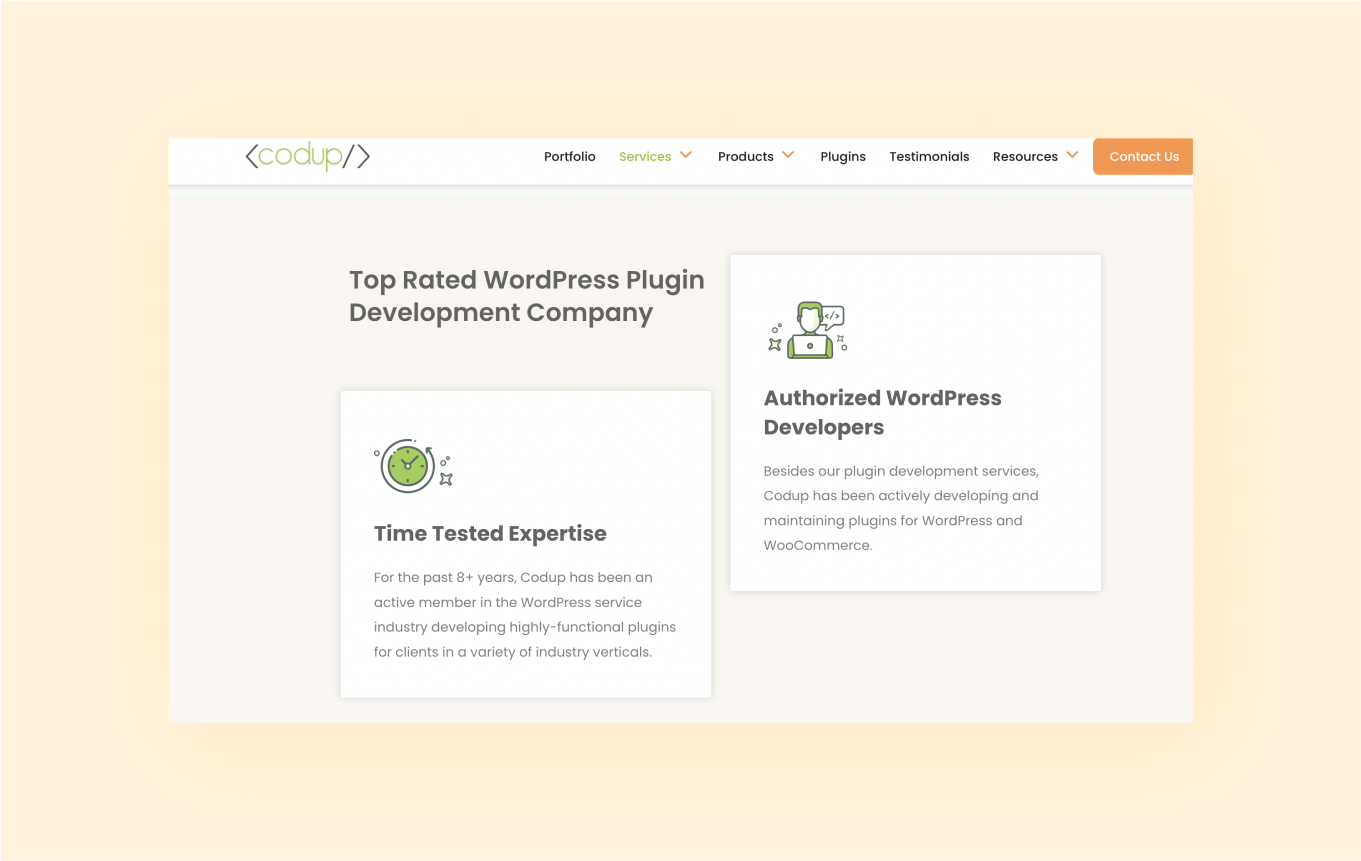Expand the Resources dropdown chevron
This screenshot has width=1361, height=861.
pyautogui.click(x=1072, y=155)
